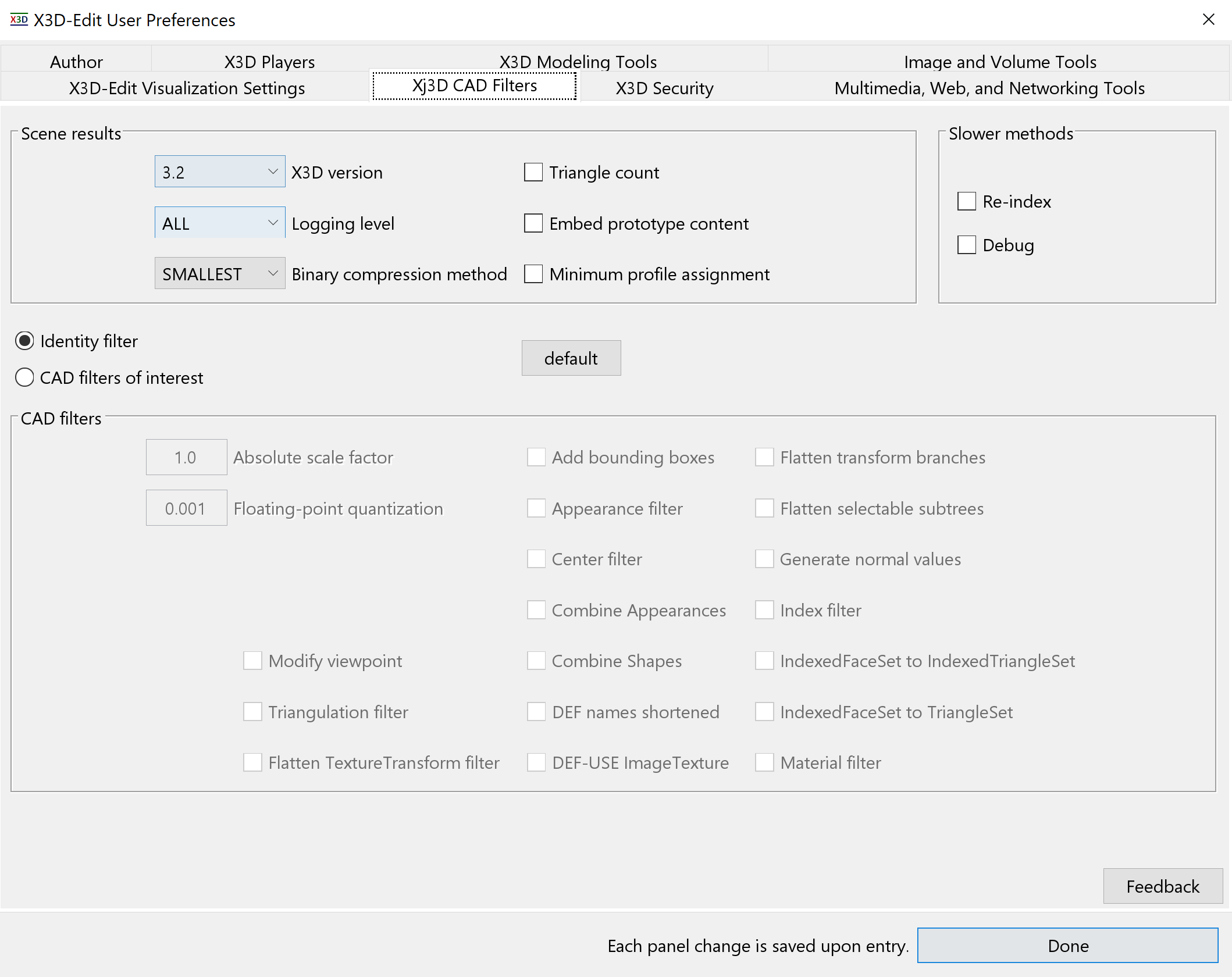This screenshot has height=977, width=1232.
Task: Toggle Material filter checkbox
Action: [x=764, y=762]
